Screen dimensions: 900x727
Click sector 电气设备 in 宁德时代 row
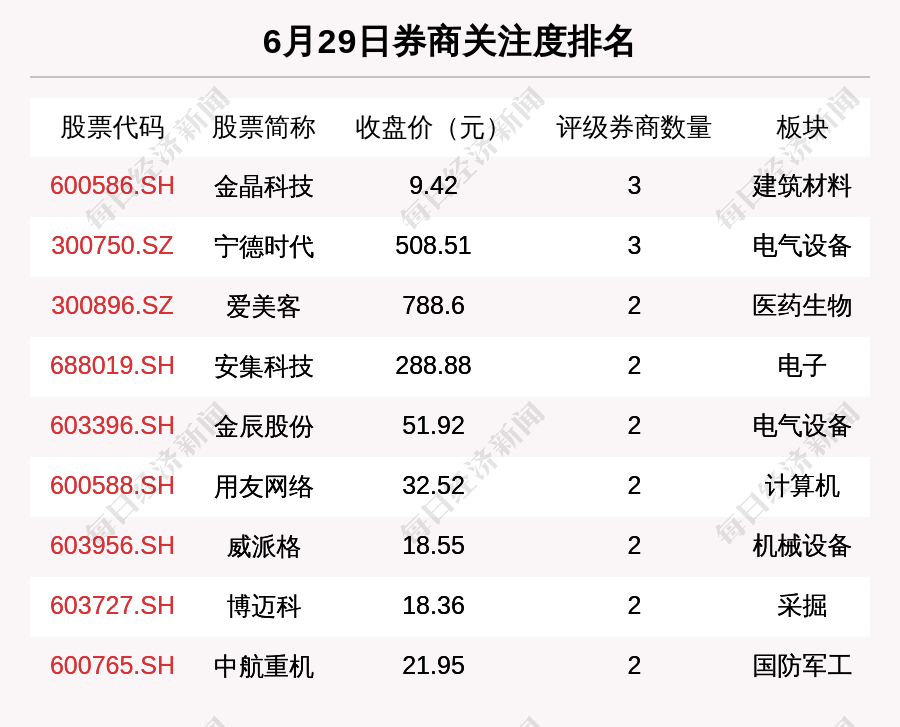(802, 247)
